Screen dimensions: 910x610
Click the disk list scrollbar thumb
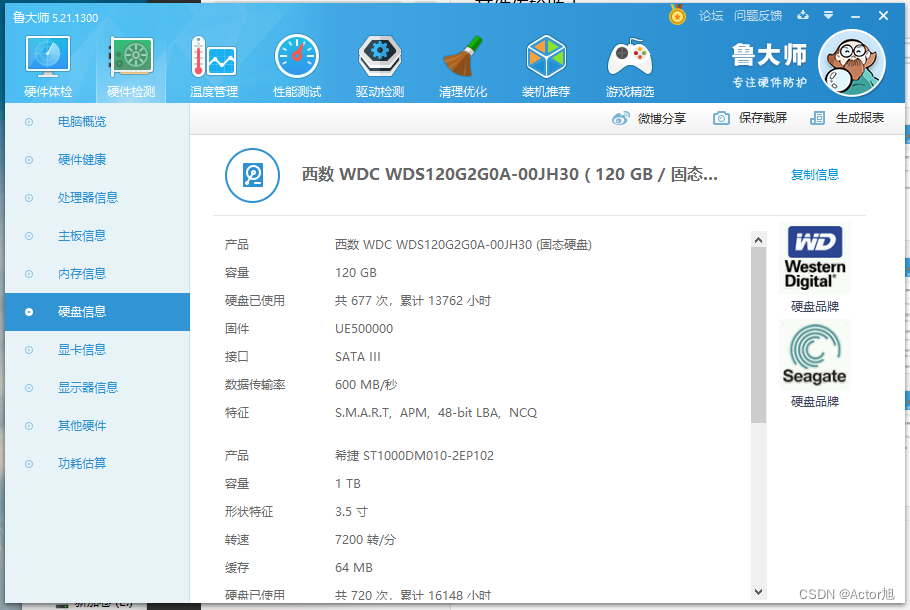coord(758,335)
